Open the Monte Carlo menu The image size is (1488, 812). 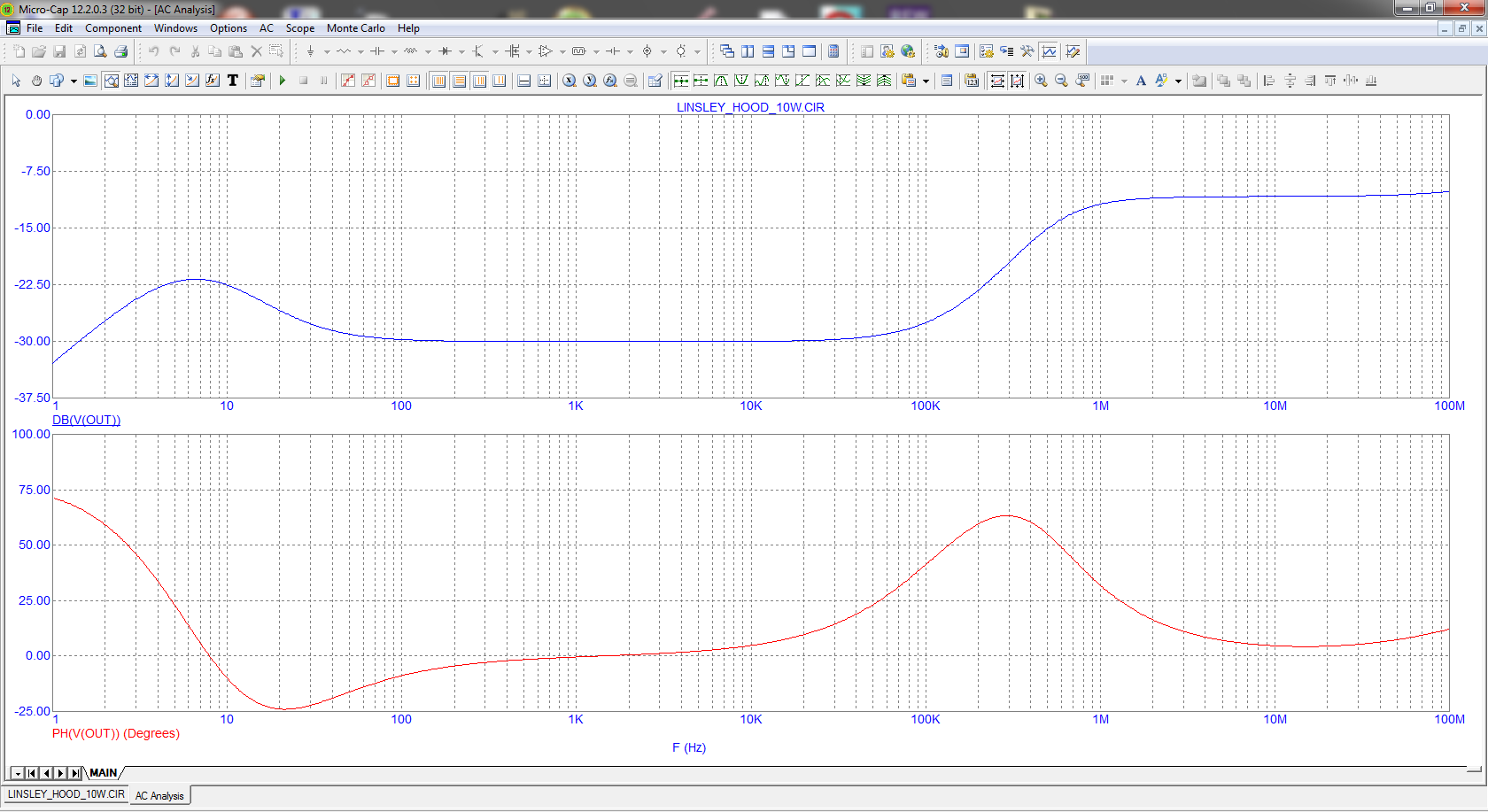[x=356, y=28]
